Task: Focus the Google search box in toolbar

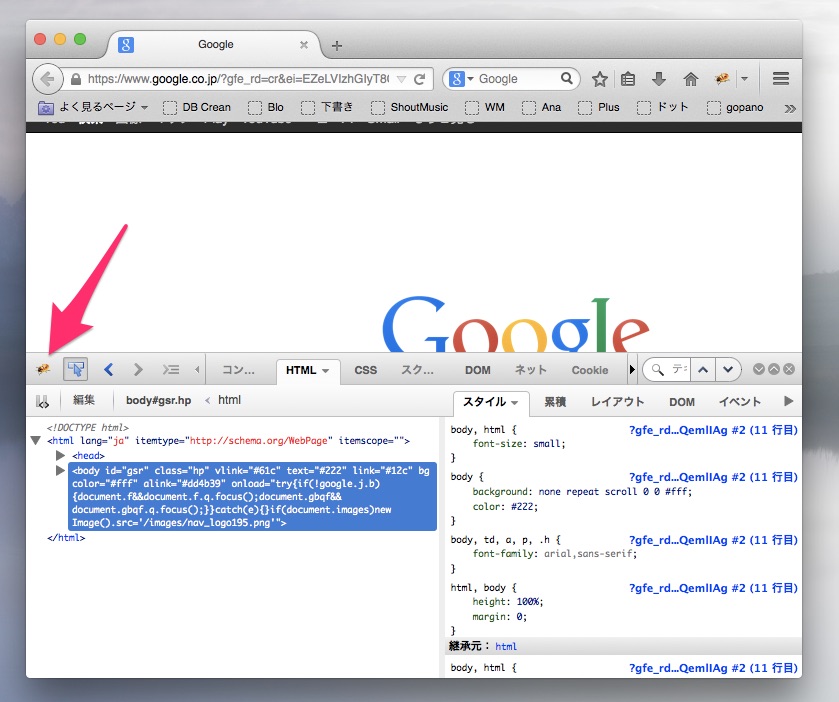Action: [516, 79]
